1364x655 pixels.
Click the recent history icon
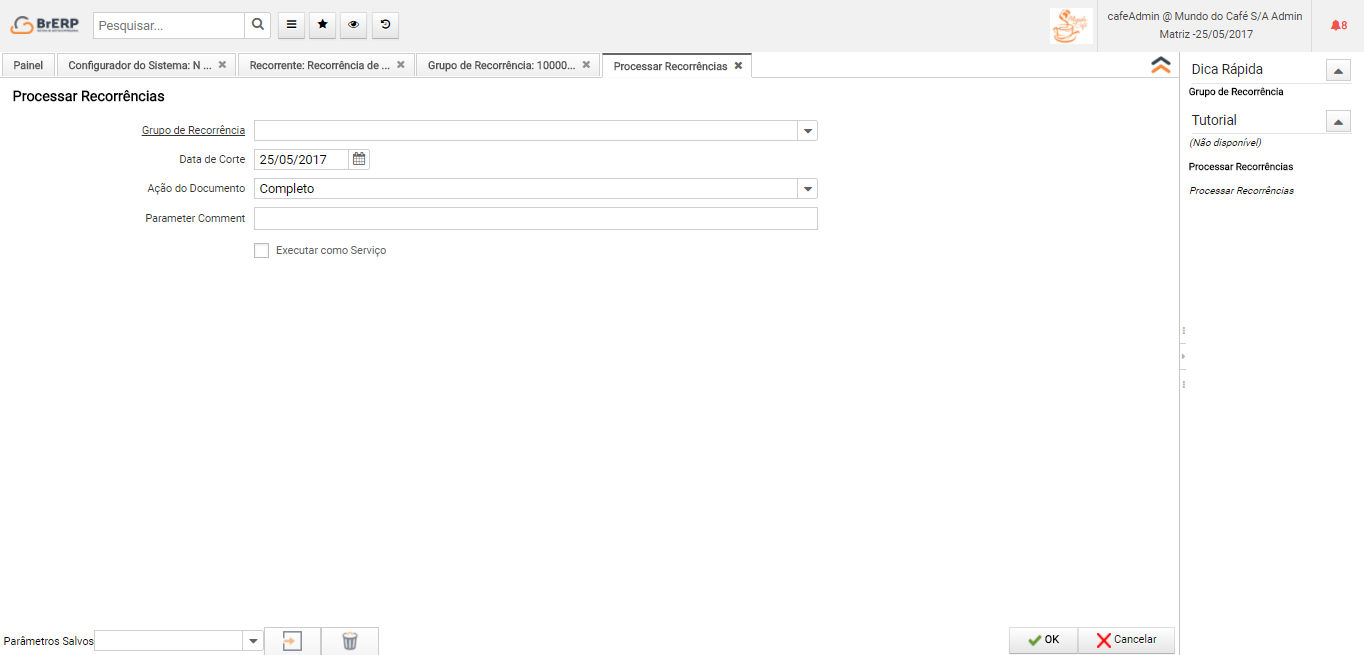click(x=385, y=25)
